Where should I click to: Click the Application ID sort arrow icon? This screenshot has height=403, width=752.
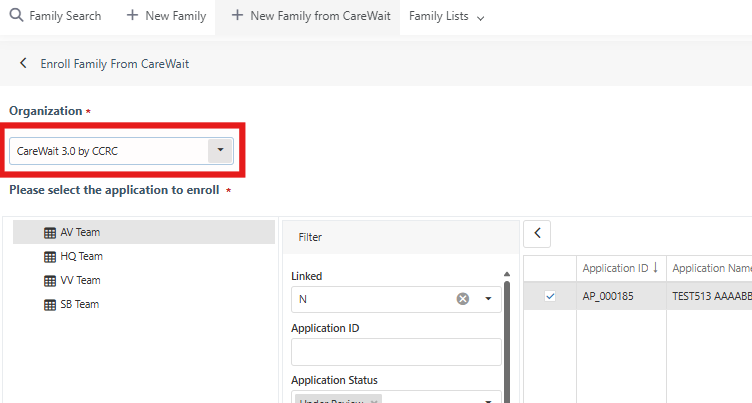coord(655,268)
